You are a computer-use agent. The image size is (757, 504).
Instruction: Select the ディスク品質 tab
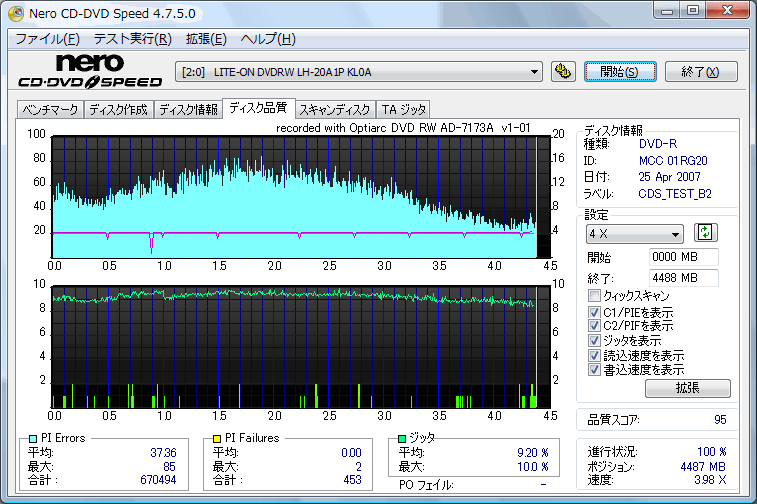coord(258,108)
